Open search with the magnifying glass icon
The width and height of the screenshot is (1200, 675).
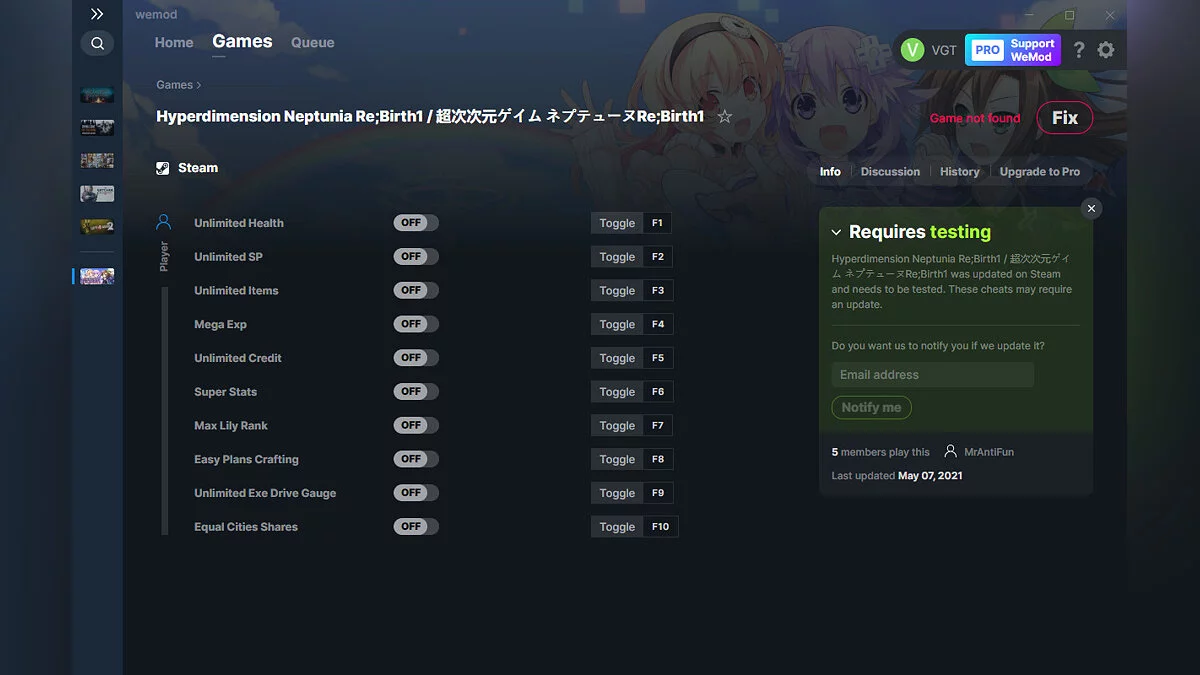click(97, 43)
